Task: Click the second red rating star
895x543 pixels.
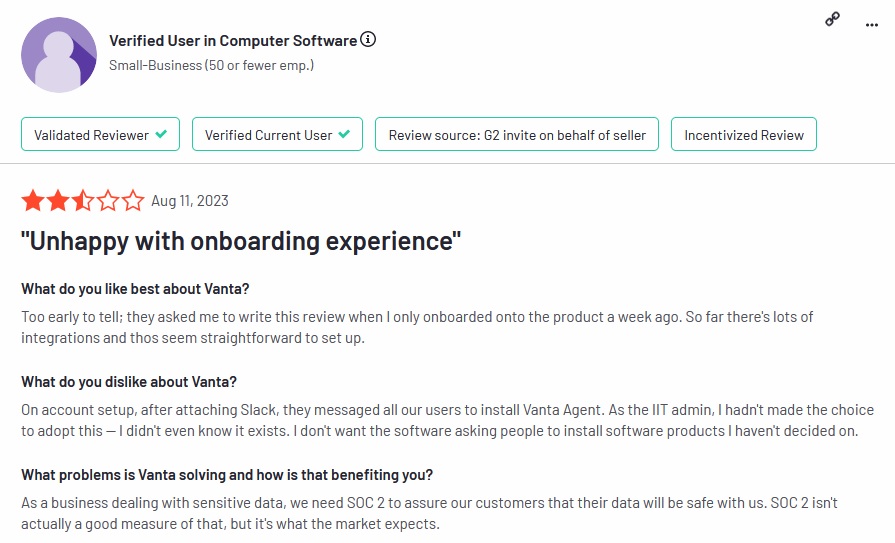Action: [x=58, y=201]
